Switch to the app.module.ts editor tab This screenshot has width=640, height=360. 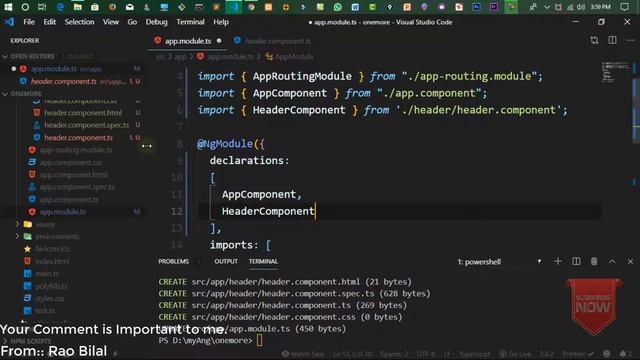(188, 41)
